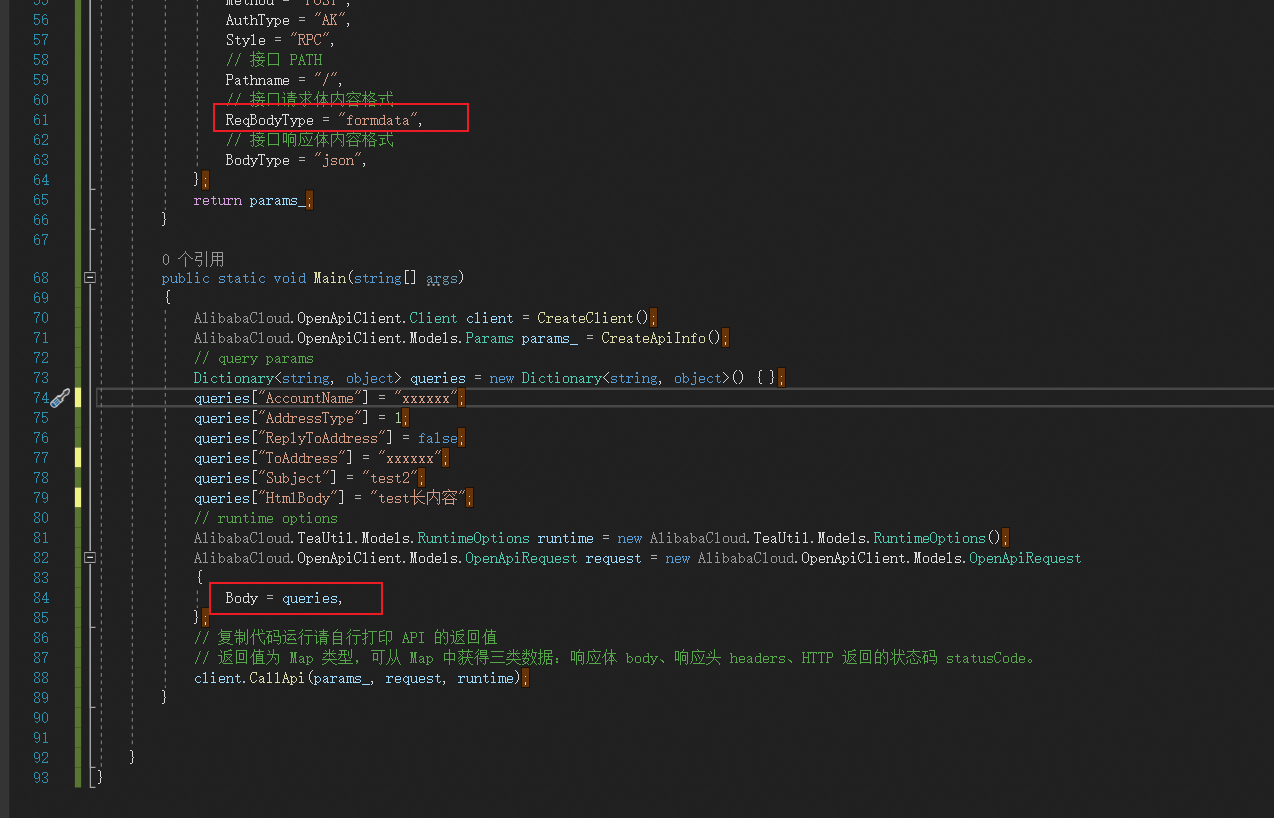Click line number 74 in the gutter
This screenshot has height=818, width=1274.
pos(40,398)
